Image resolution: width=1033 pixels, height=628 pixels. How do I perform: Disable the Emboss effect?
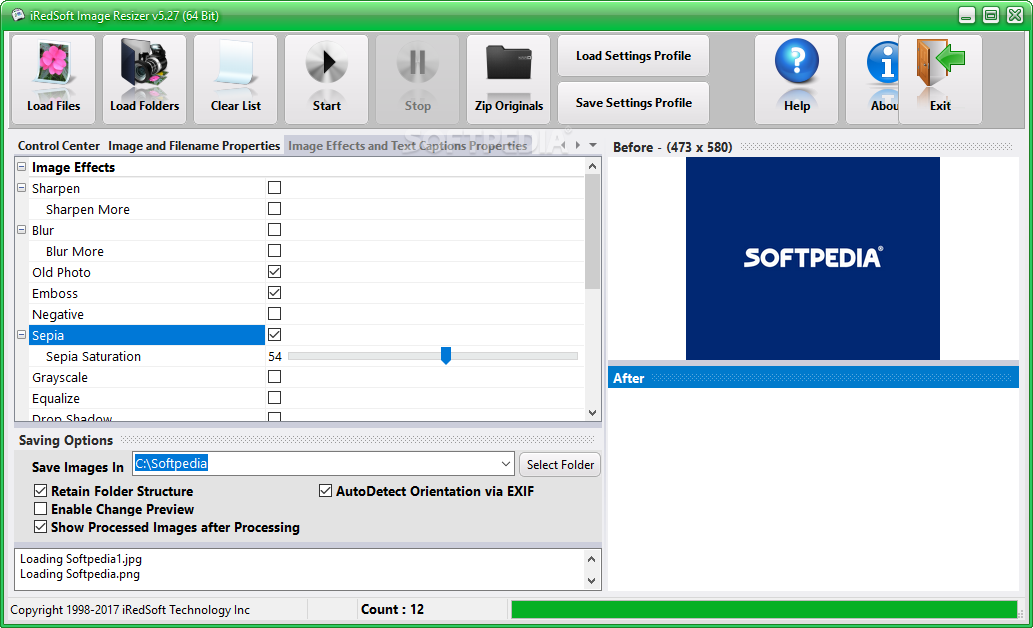click(x=275, y=293)
